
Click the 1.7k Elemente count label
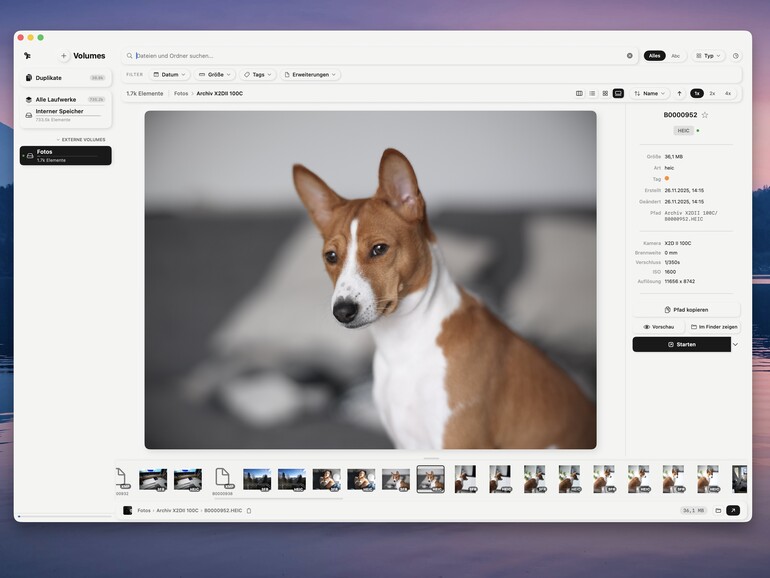(144, 93)
